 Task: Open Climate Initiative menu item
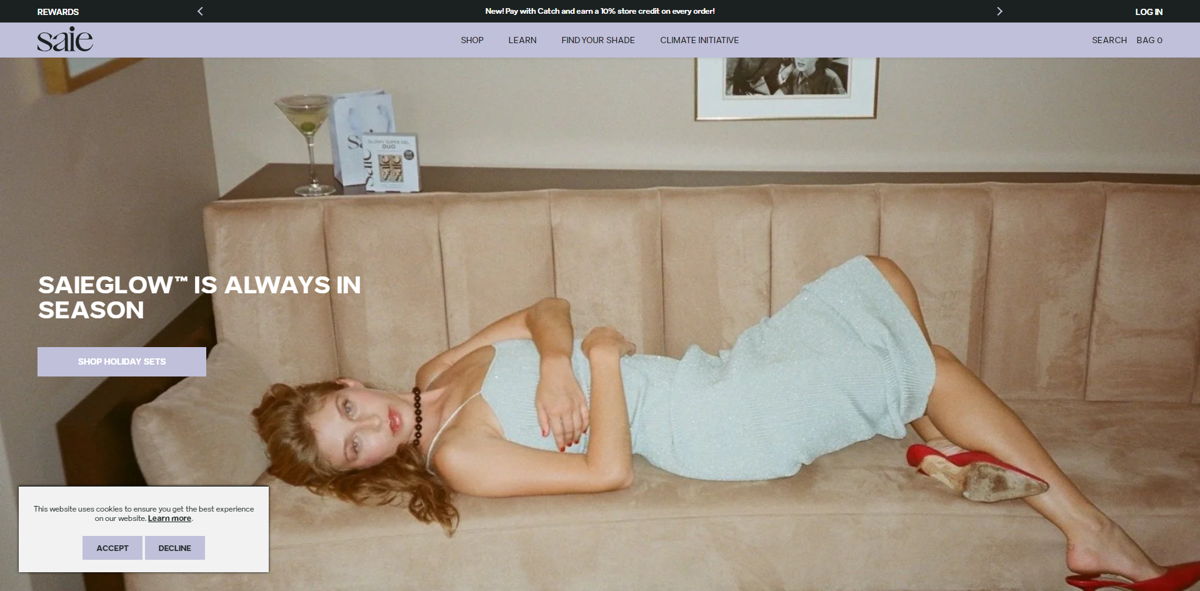[x=699, y=40]
